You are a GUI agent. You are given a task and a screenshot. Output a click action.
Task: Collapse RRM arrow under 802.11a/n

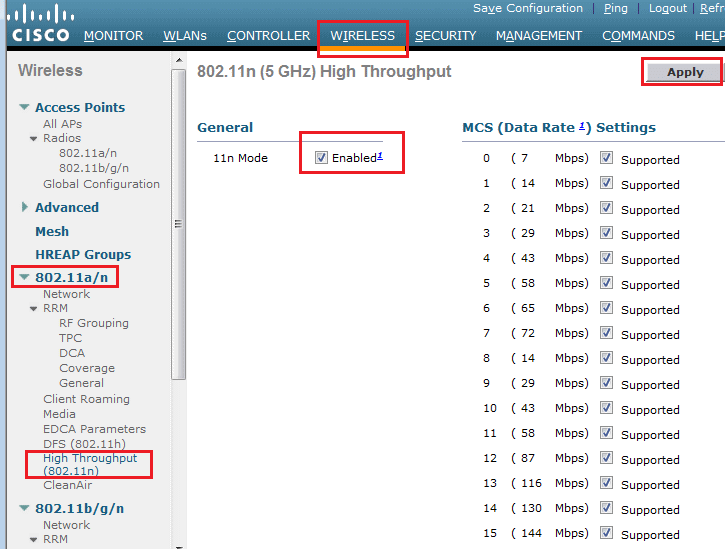(x=33, y=309)
